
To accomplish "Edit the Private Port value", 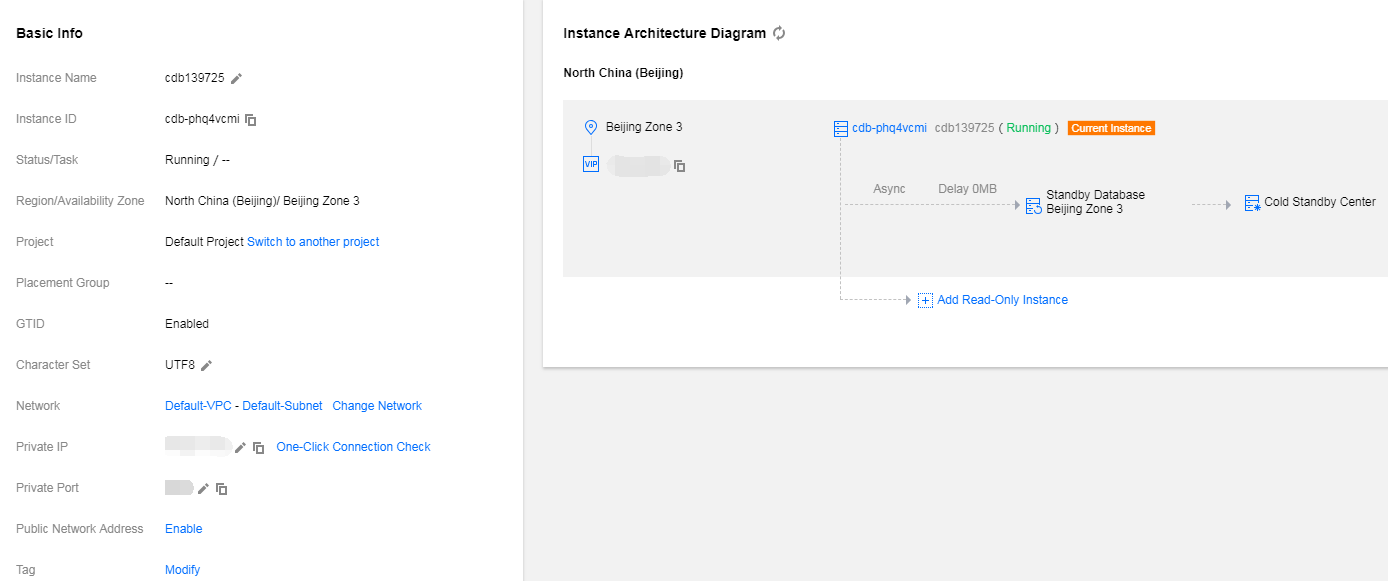I will (203, 488).
